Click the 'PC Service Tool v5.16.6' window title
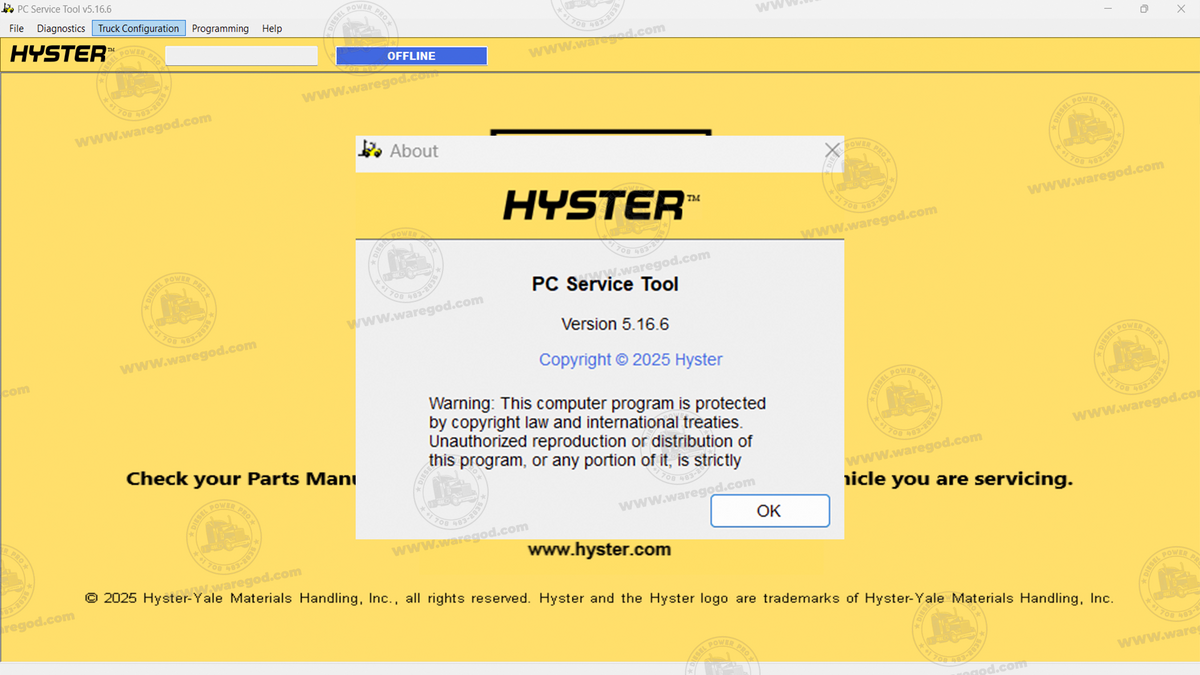 64,8
